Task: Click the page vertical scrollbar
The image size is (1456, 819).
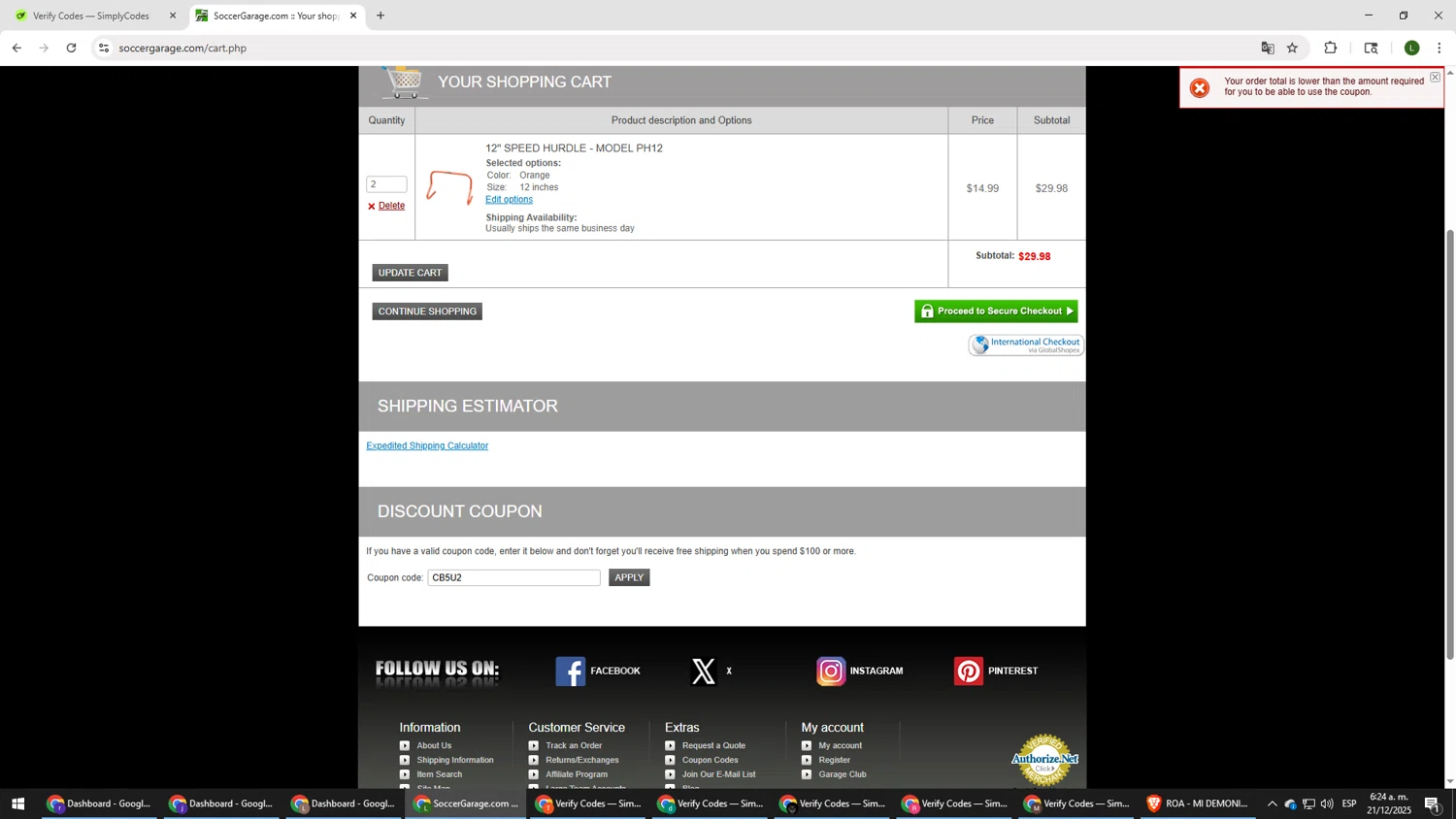Action: coord(1450,444)
